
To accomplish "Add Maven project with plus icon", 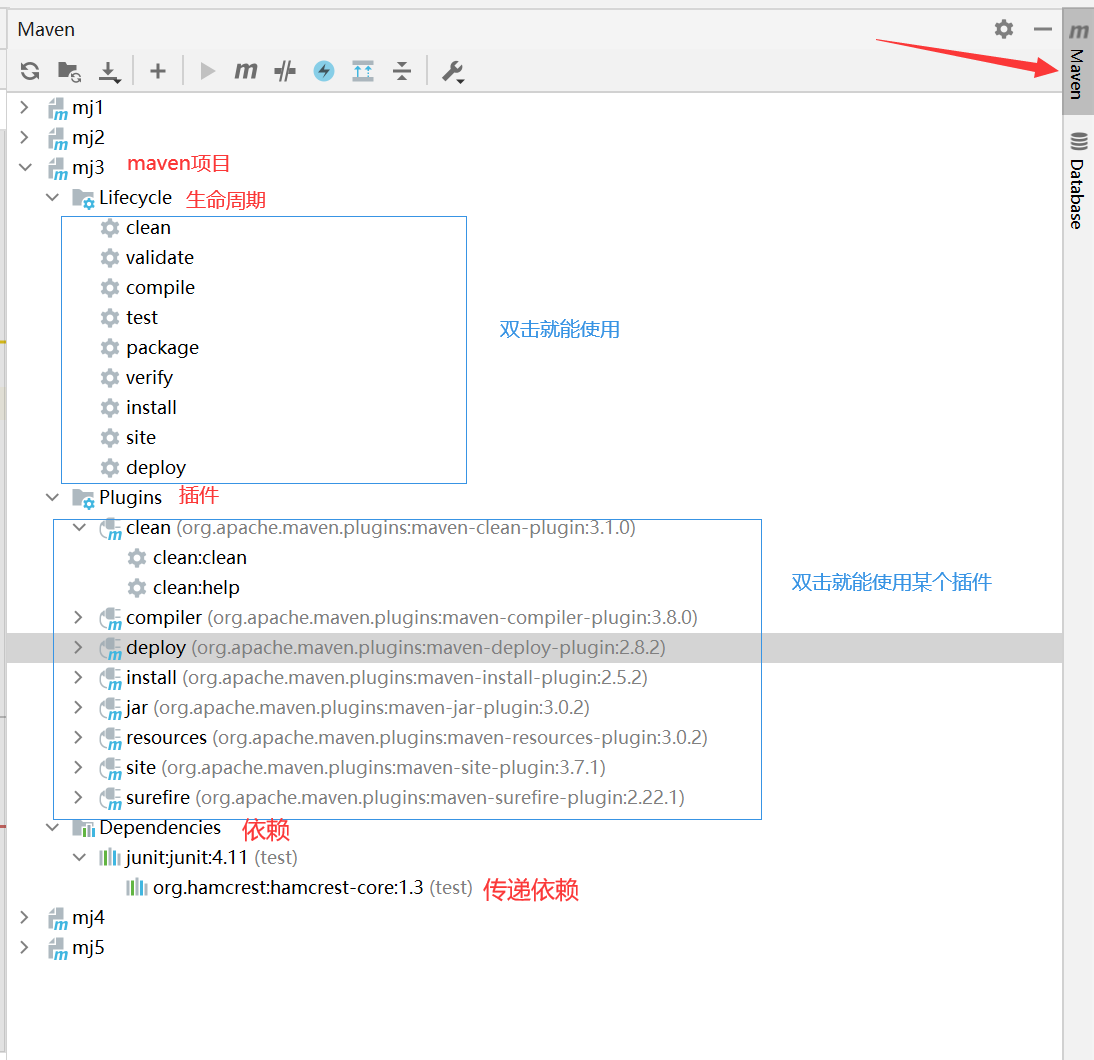I will coord(158,70).
